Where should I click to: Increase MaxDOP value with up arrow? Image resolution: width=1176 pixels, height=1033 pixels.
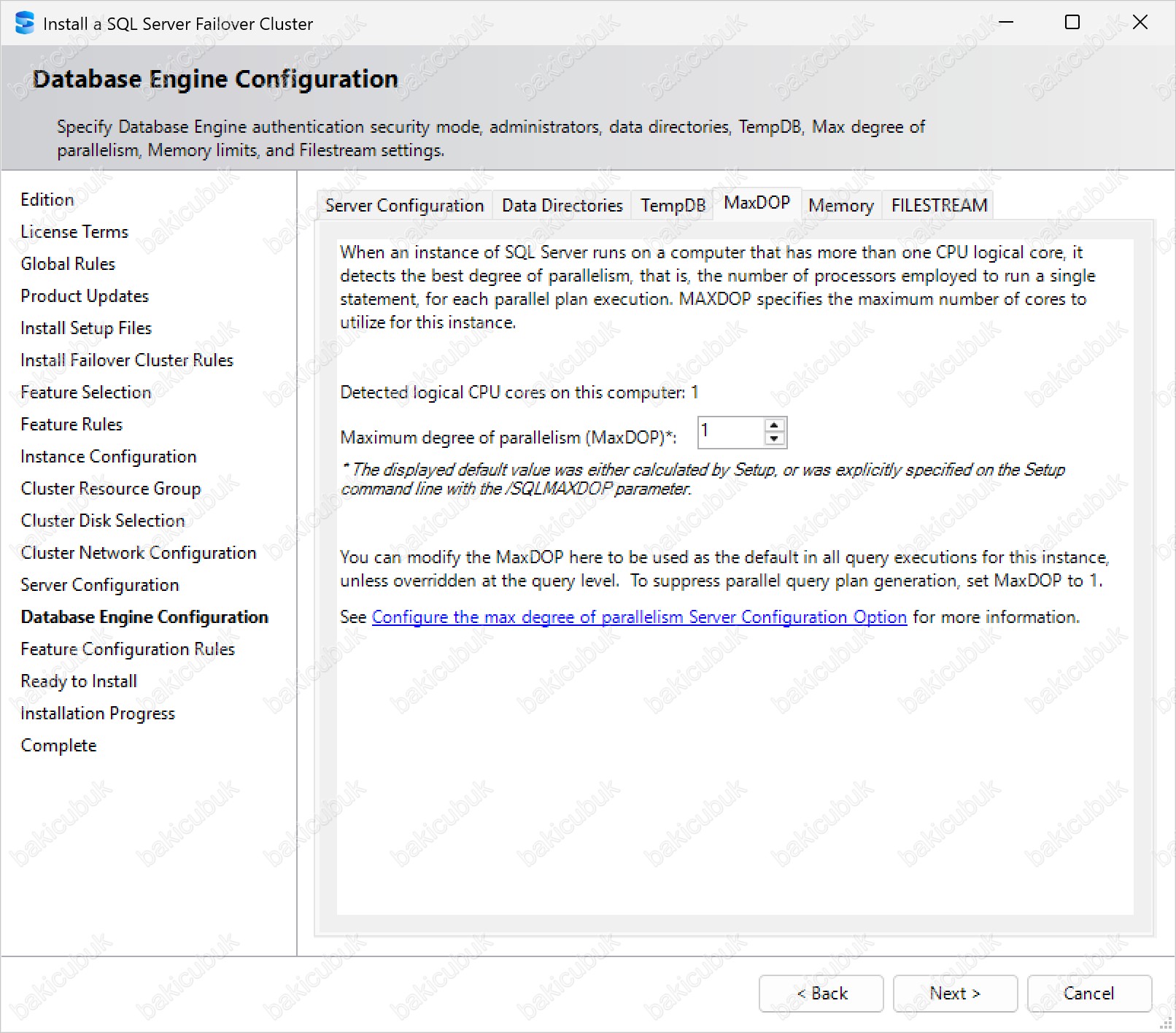774,425
